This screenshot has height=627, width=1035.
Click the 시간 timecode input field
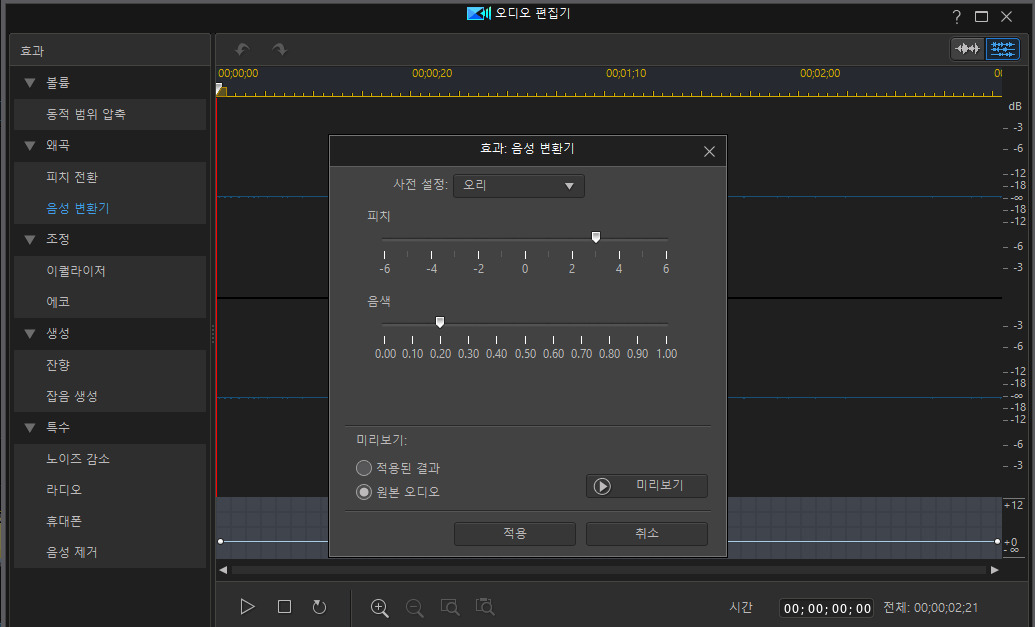827,608
